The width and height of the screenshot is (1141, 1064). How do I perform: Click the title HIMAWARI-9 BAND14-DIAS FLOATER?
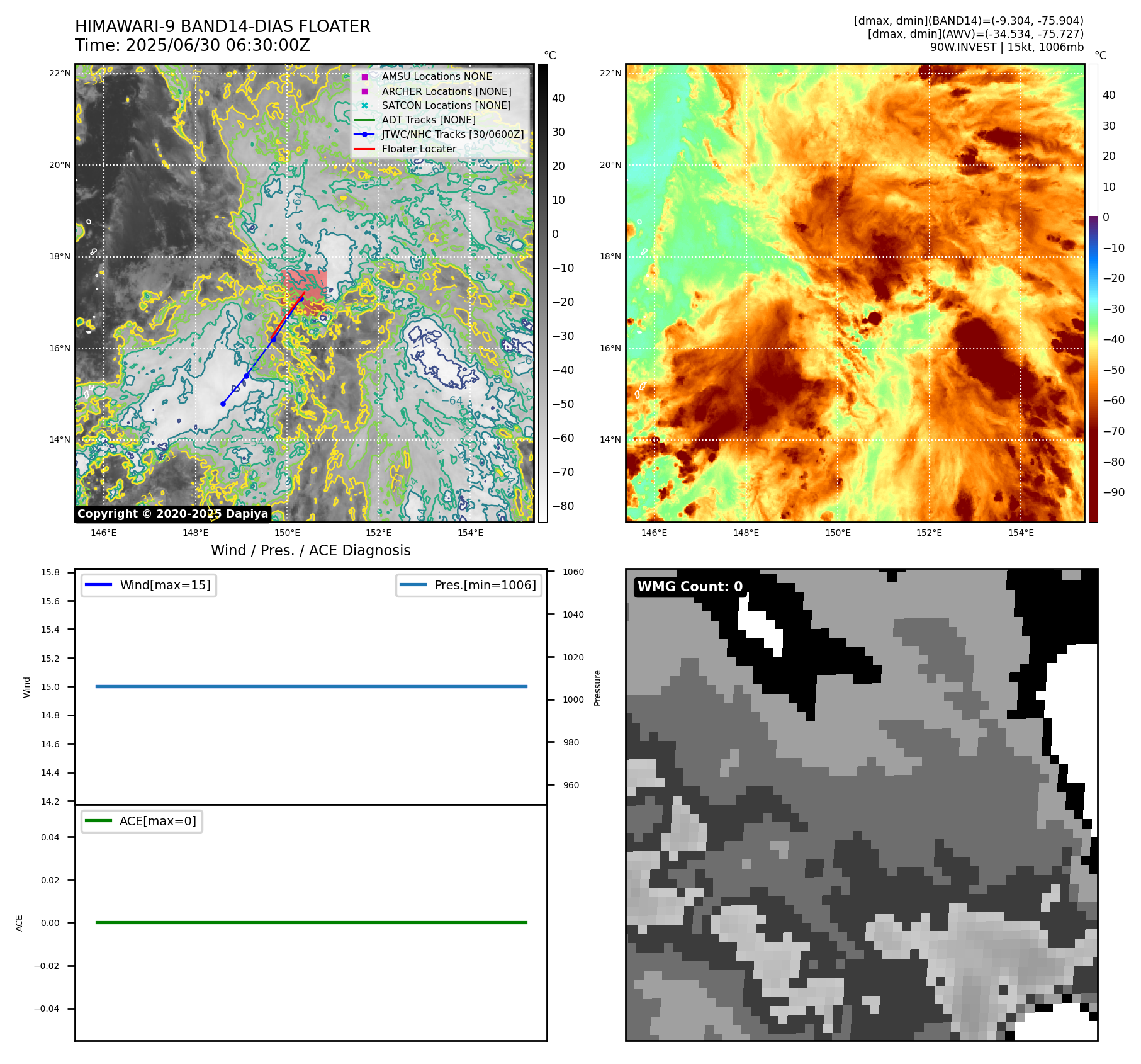click(223, 26)
